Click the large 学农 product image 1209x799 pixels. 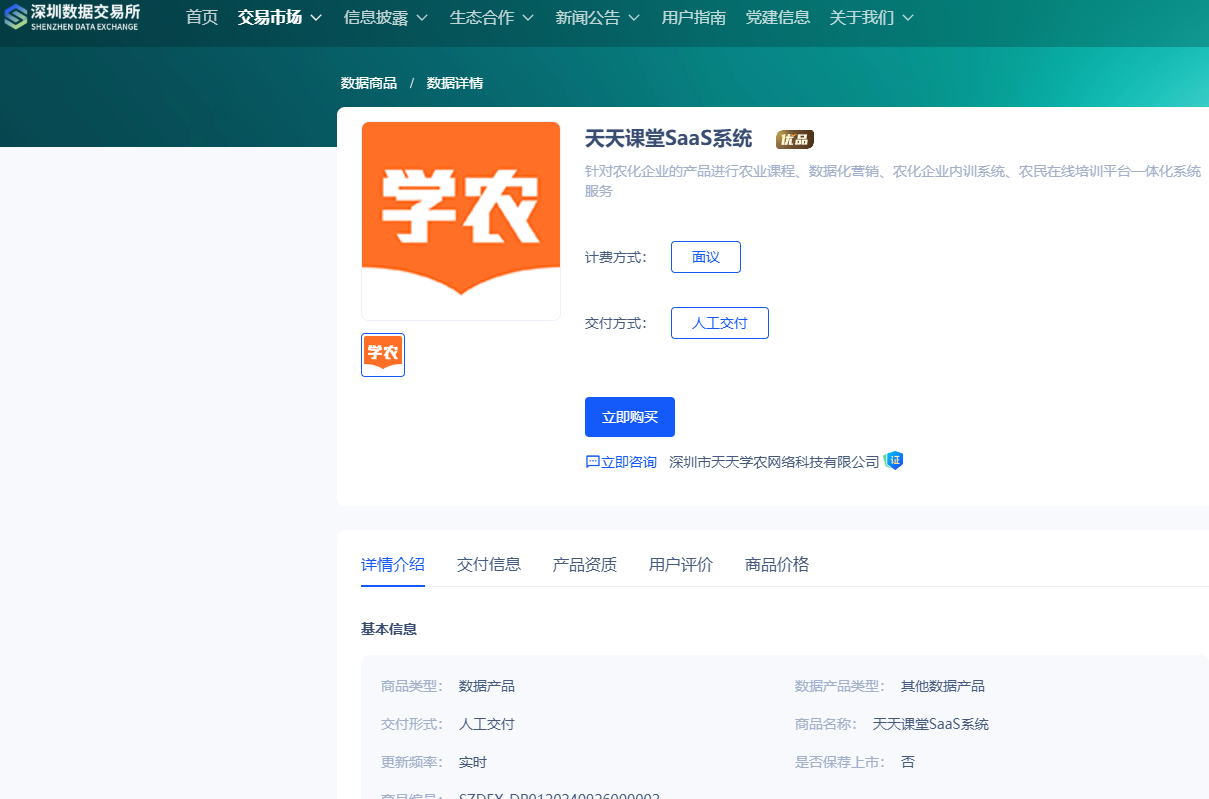[461, 221]
